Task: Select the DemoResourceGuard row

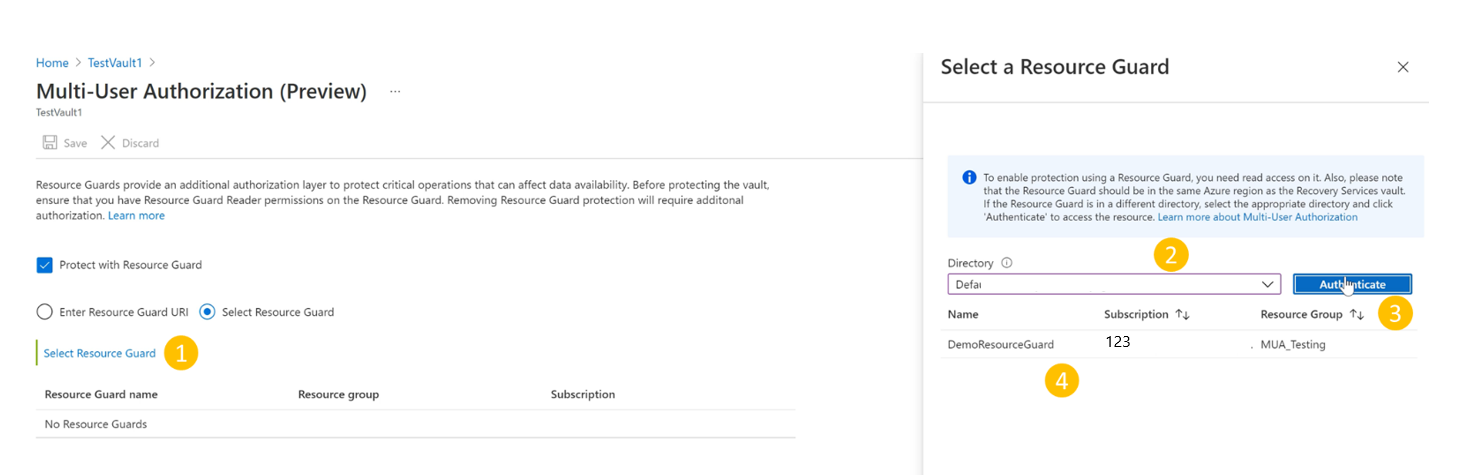Action: (1000, 344)
